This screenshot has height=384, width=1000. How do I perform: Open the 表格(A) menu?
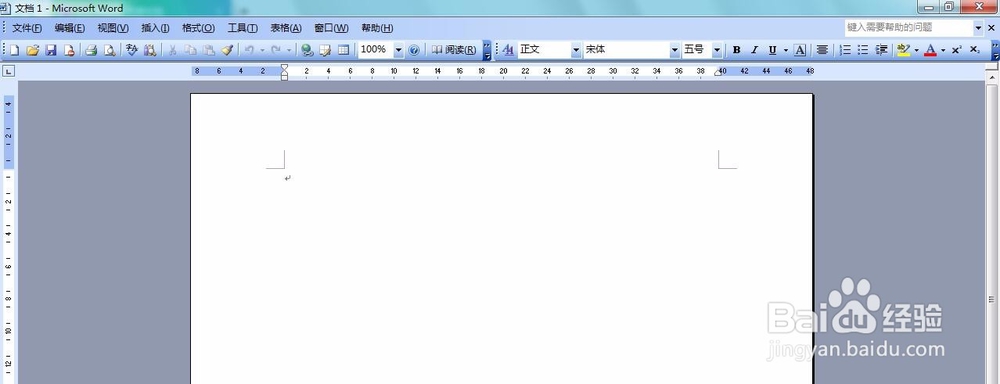click(286, 28)
